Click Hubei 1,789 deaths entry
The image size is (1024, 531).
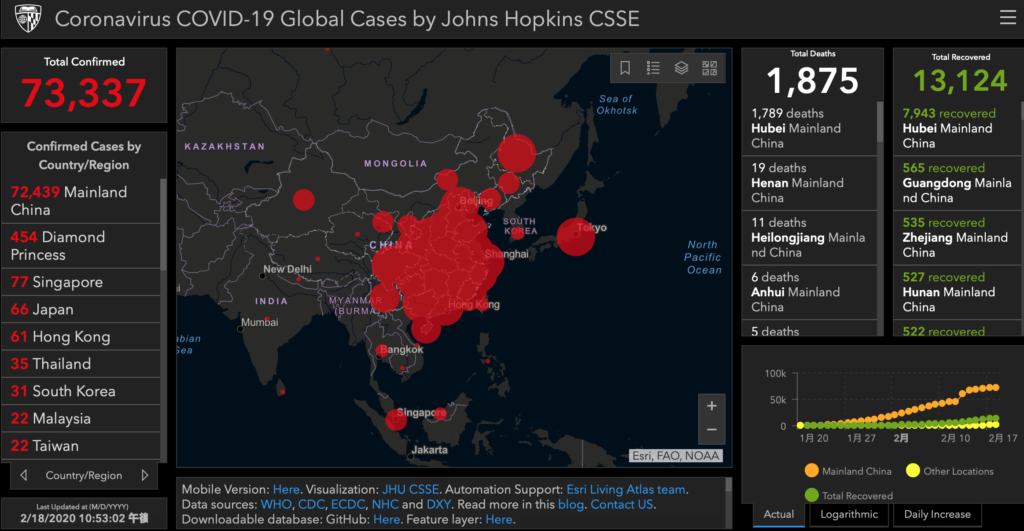click(x=809, y=128)
